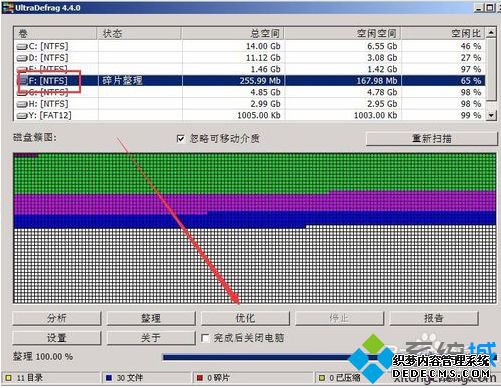Select the H: [NTFS] drive icon
This screenshot has width=501, height=388.
click(x=22, y=104)
